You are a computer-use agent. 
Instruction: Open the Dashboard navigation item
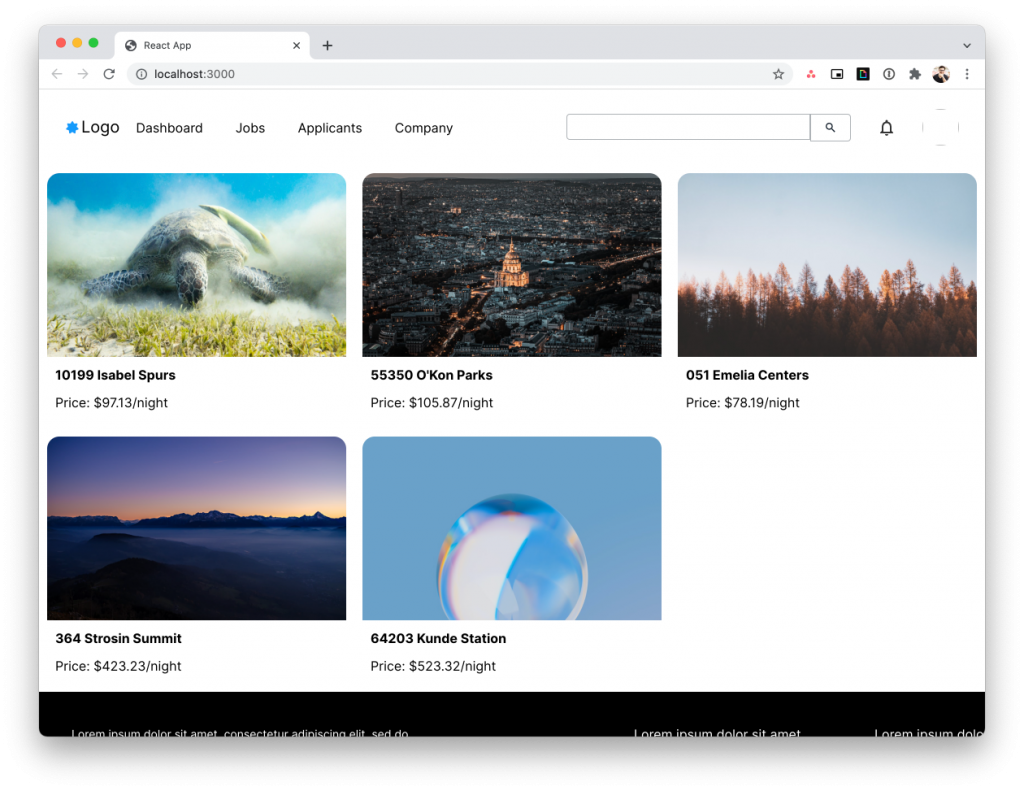[169, 128]
